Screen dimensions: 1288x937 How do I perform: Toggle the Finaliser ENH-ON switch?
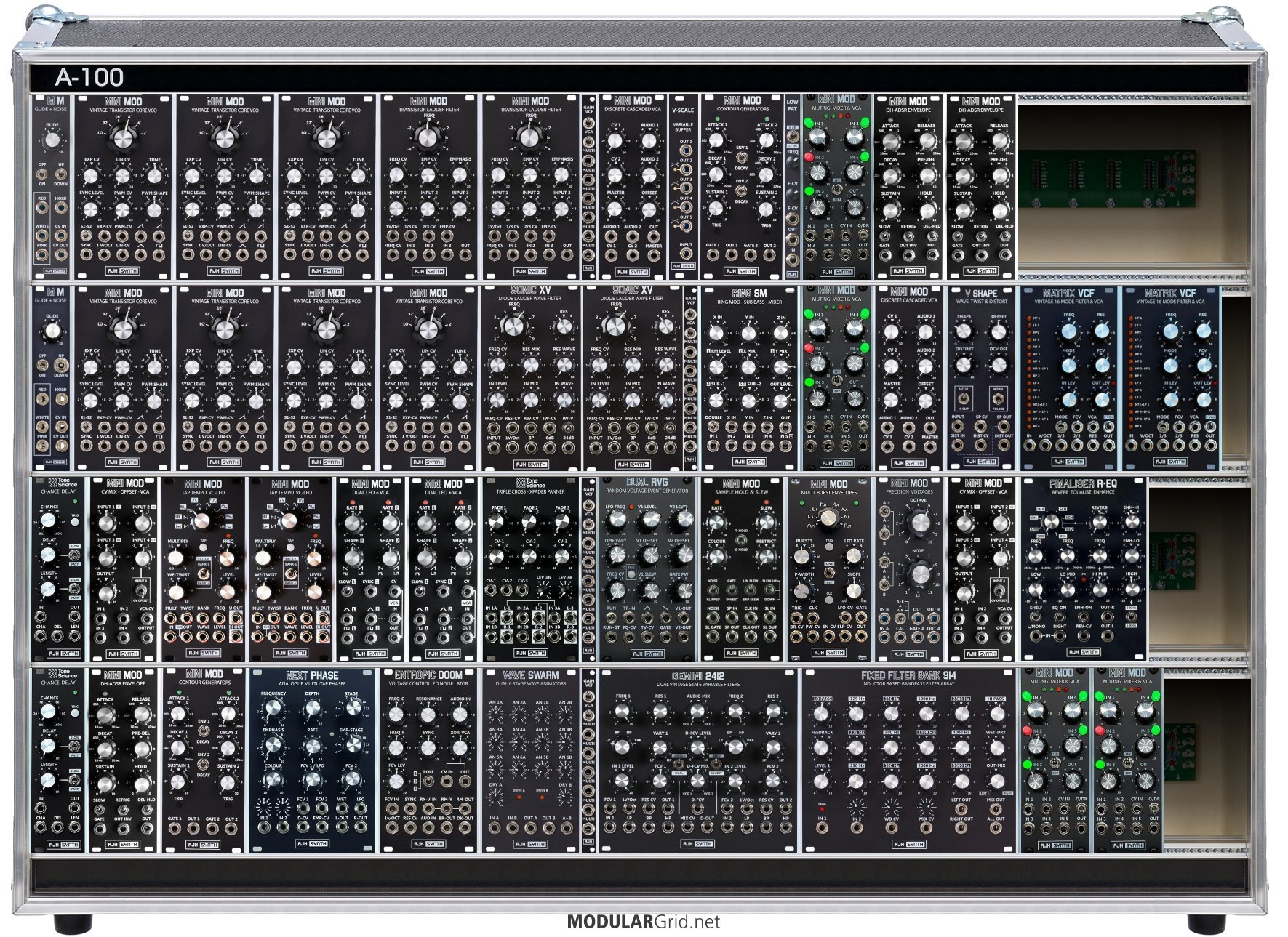(1084, 616)
